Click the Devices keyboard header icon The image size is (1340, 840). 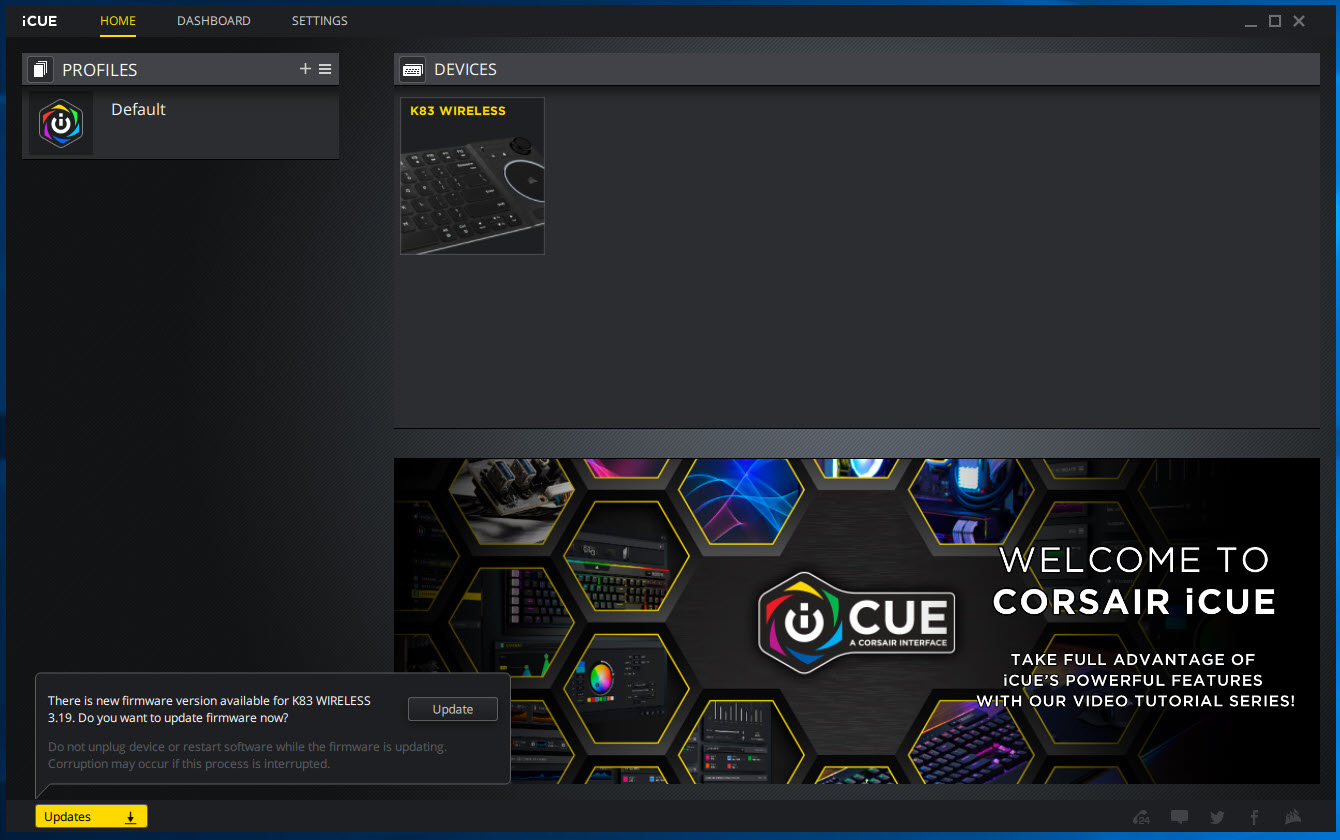(x=411, y=70)
